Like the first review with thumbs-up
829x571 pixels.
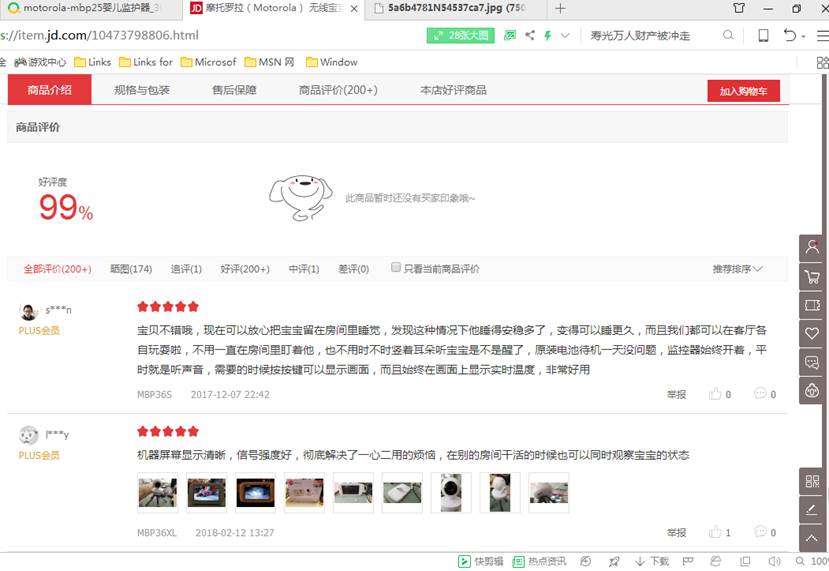tap(715, 394)
